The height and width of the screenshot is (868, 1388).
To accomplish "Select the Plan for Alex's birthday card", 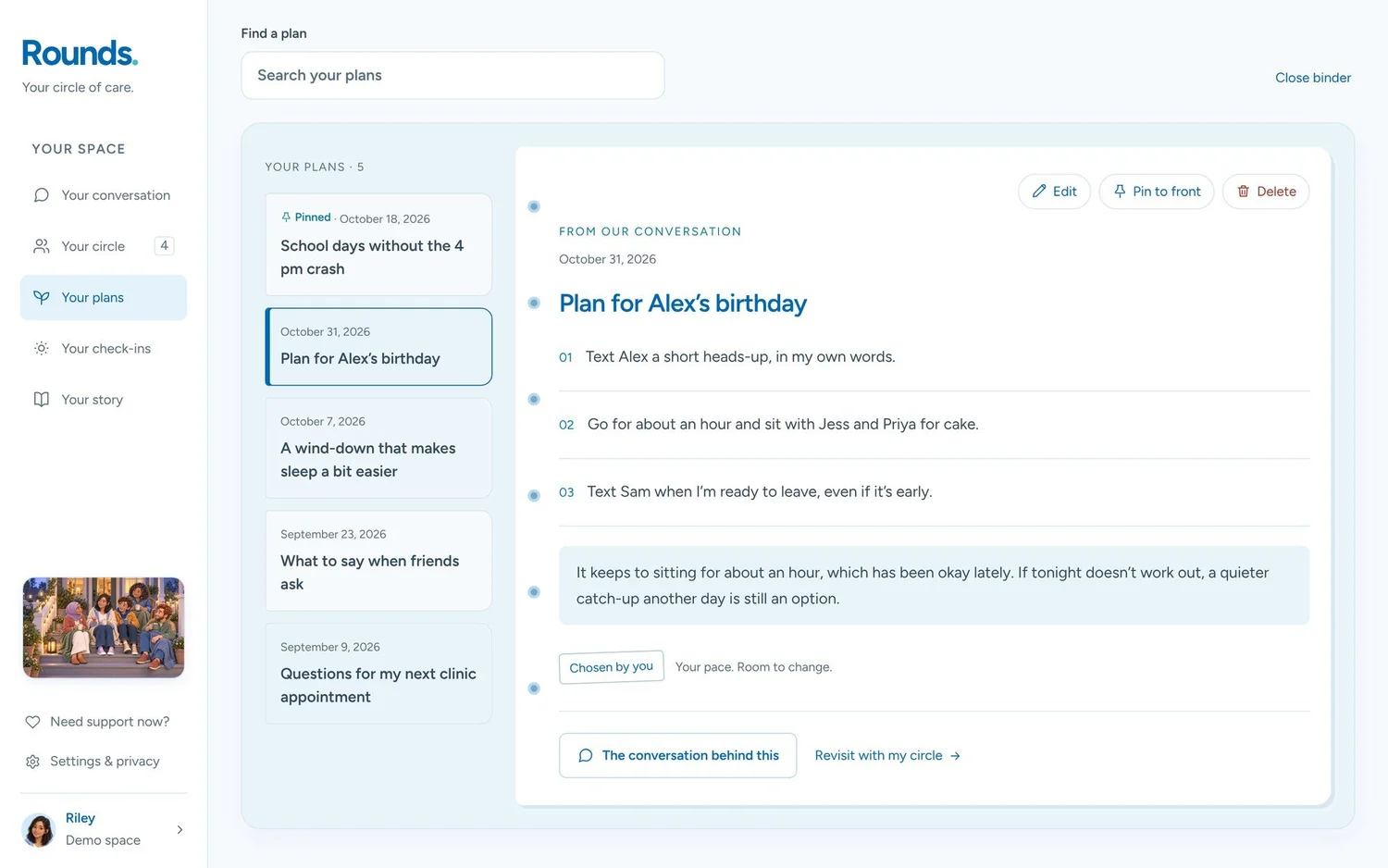I will click(x=378, y=347).
